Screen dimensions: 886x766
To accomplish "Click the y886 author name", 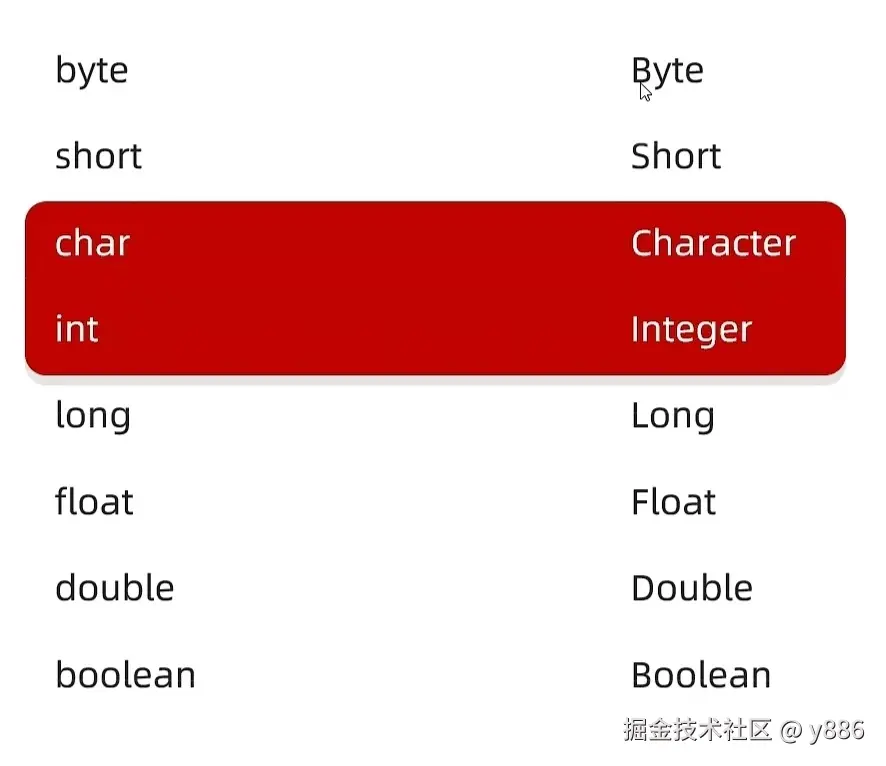I will (837, 731).
